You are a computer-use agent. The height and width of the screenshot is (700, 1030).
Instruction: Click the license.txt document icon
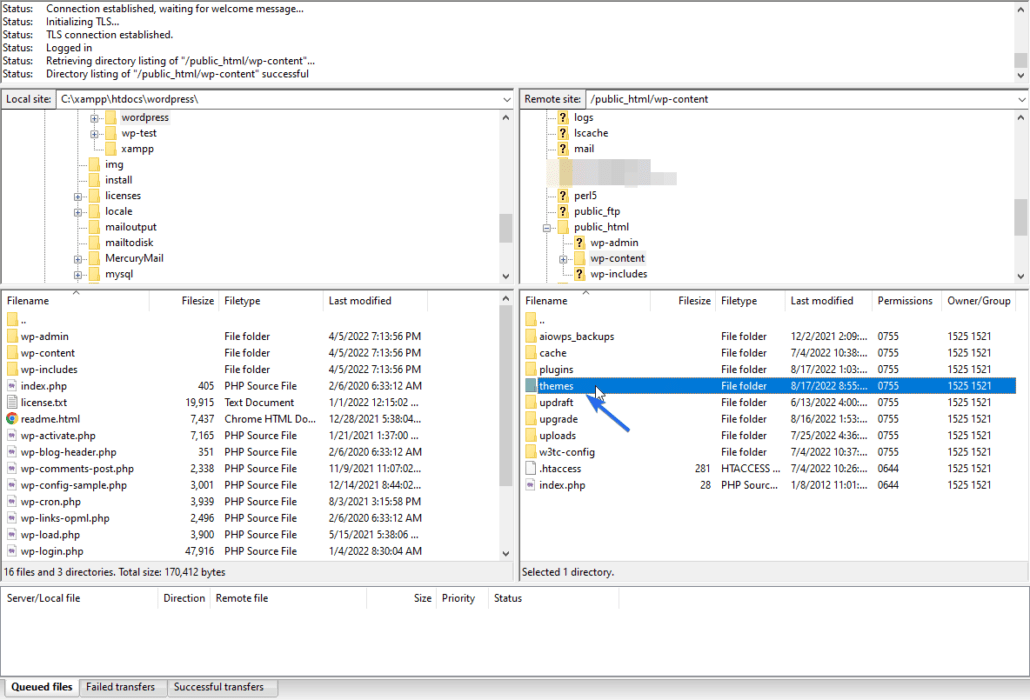tap(12, 403)
